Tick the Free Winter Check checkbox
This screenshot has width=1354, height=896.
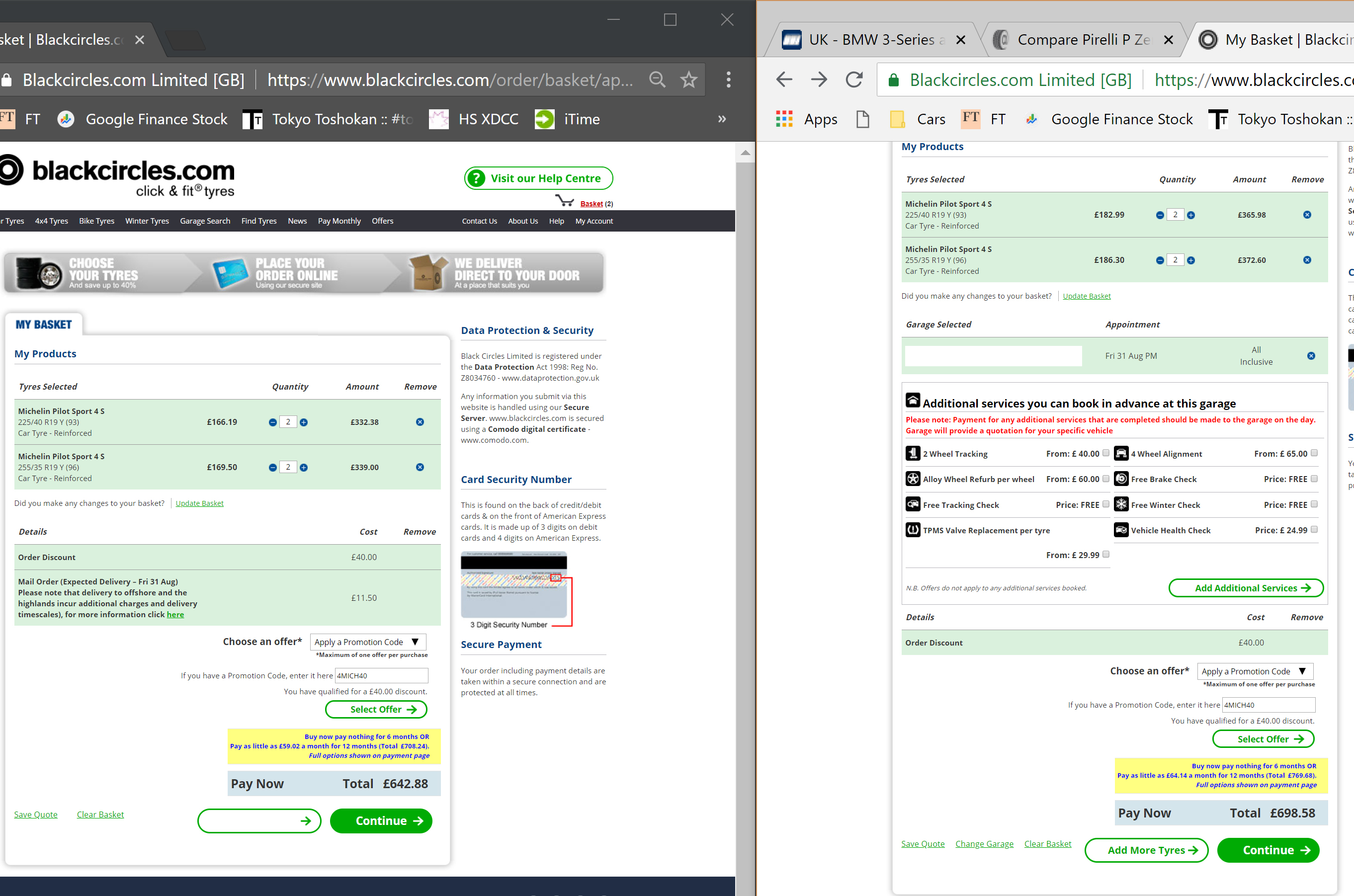(1314, 504)
